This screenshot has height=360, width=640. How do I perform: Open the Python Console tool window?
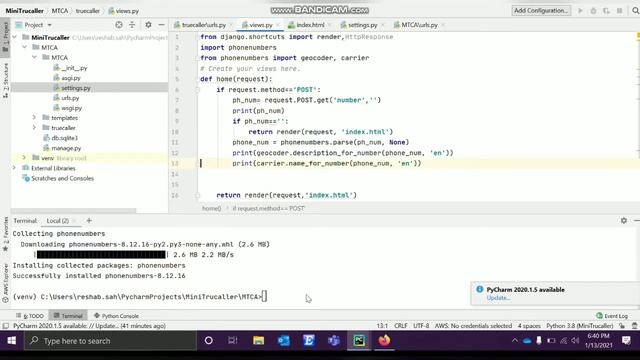116,316
